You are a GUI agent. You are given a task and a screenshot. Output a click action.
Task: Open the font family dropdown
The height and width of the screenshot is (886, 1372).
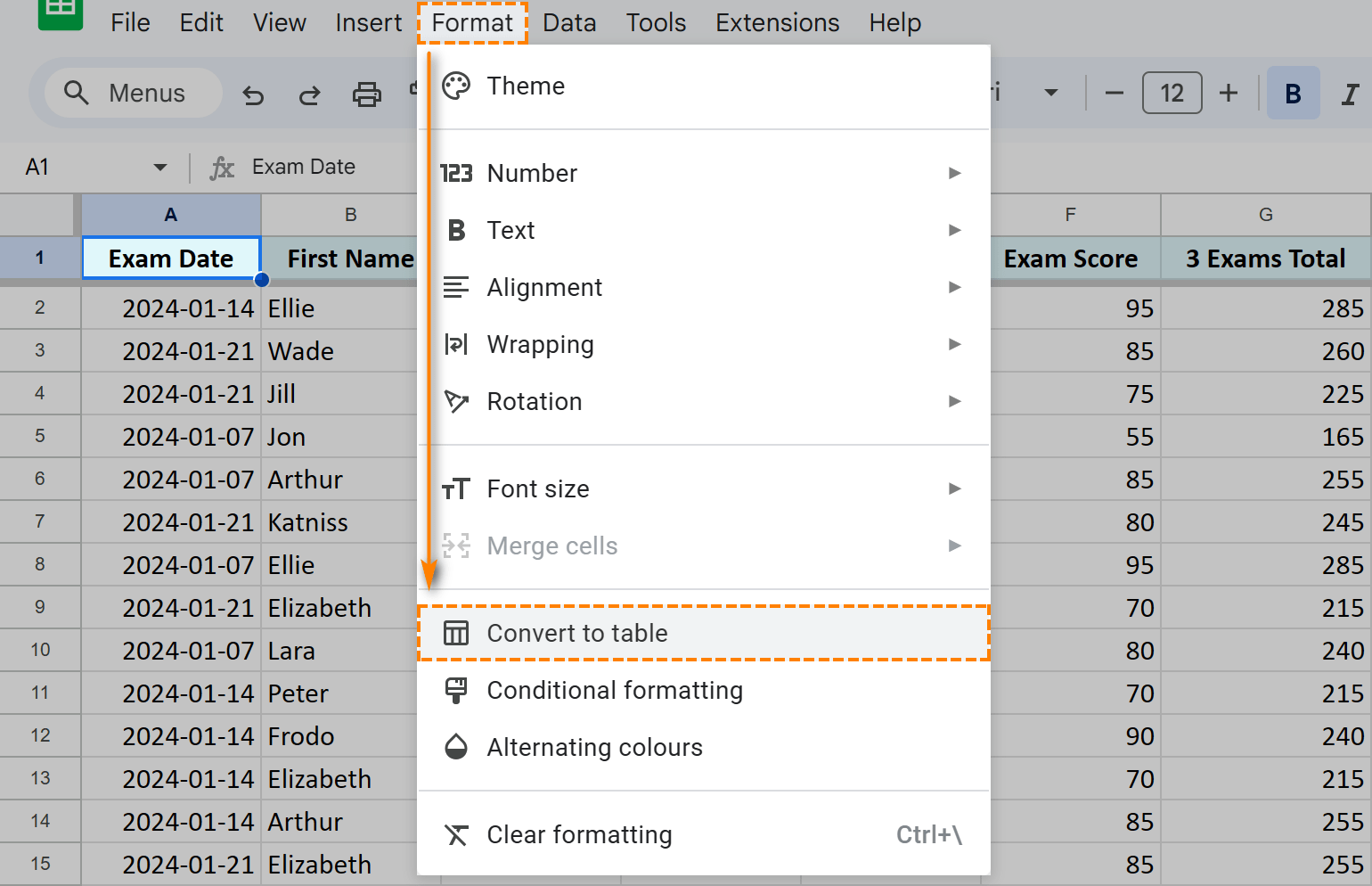[1052, 93]
